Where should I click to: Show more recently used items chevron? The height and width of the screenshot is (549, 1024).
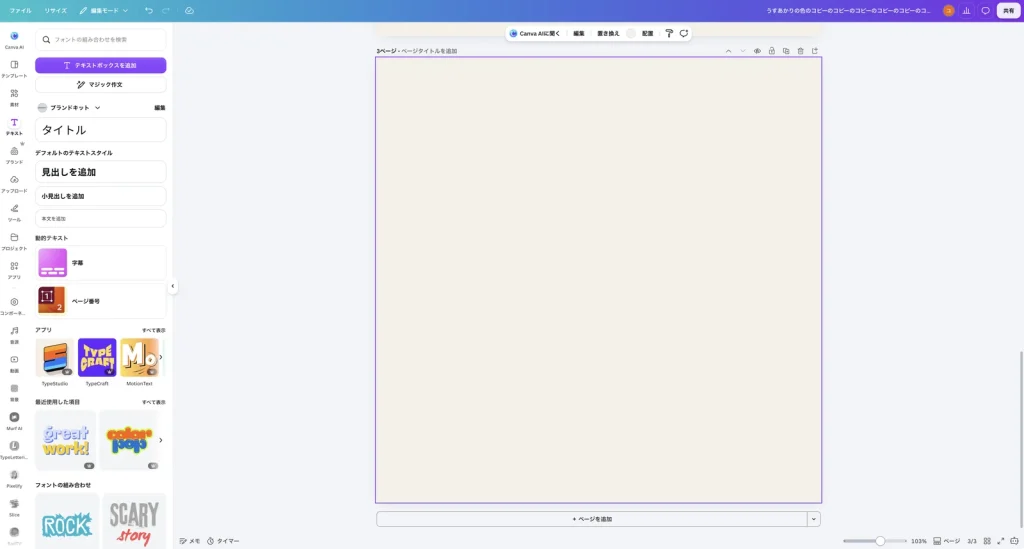coord(161,440)
